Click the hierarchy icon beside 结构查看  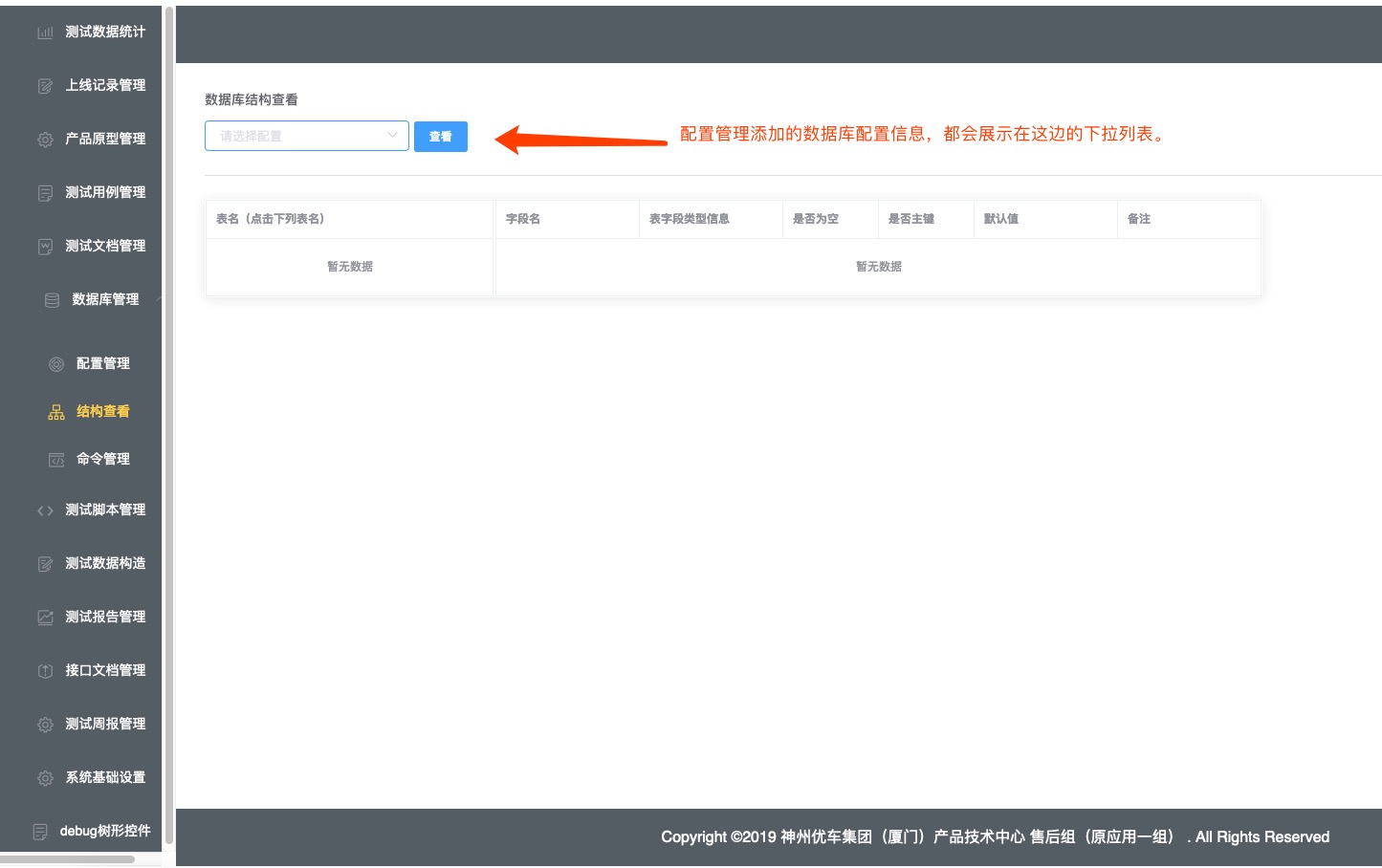[x=56, y=412]
